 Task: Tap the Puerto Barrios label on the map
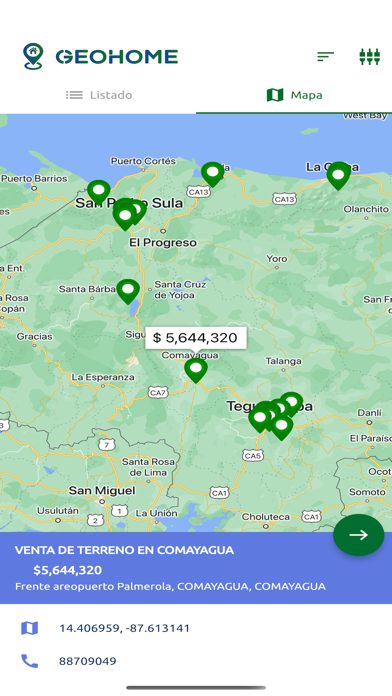(34, 178)
